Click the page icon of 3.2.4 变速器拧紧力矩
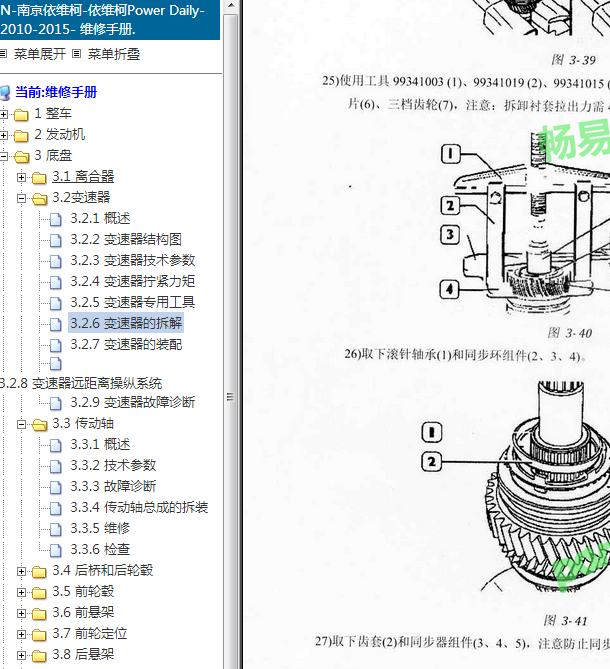Screen dimensions: 610x669 tap(56, 282)
